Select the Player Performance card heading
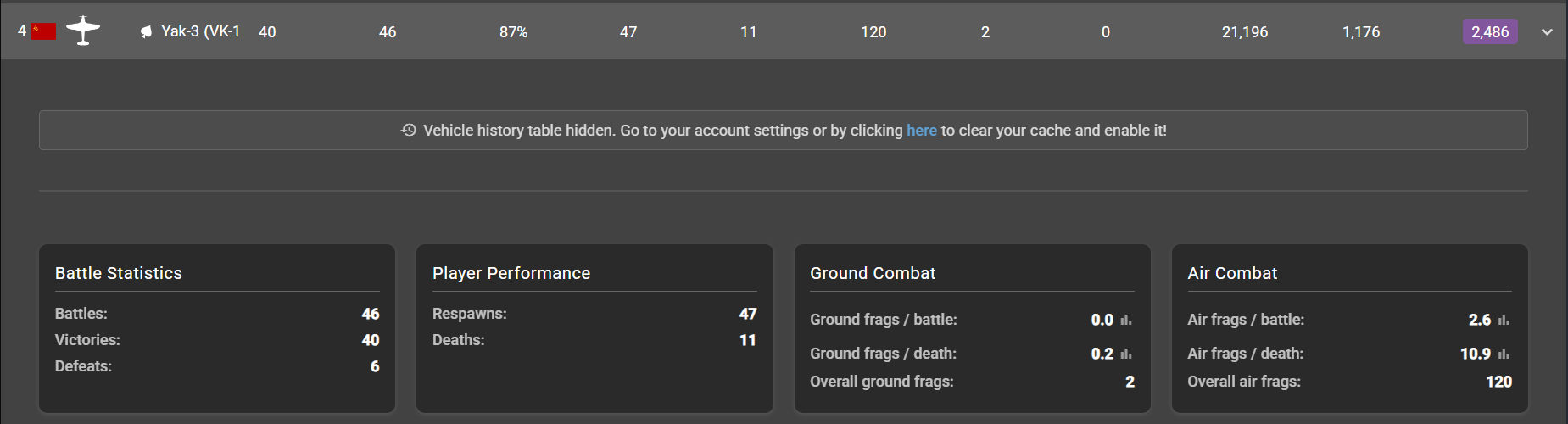This screenshot has width=1568, height=424. click(511, 273)
